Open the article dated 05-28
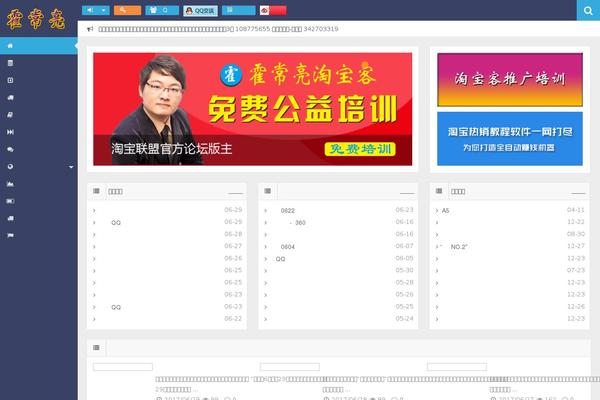This screenshot has width=600, height=400. 339,282
